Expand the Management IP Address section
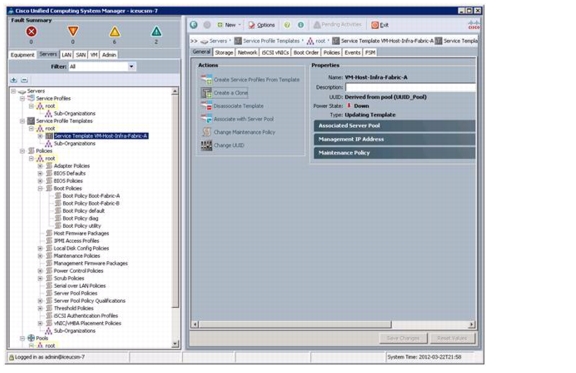The height and width of the screenshot is (373, 576). tap(394, 139)
